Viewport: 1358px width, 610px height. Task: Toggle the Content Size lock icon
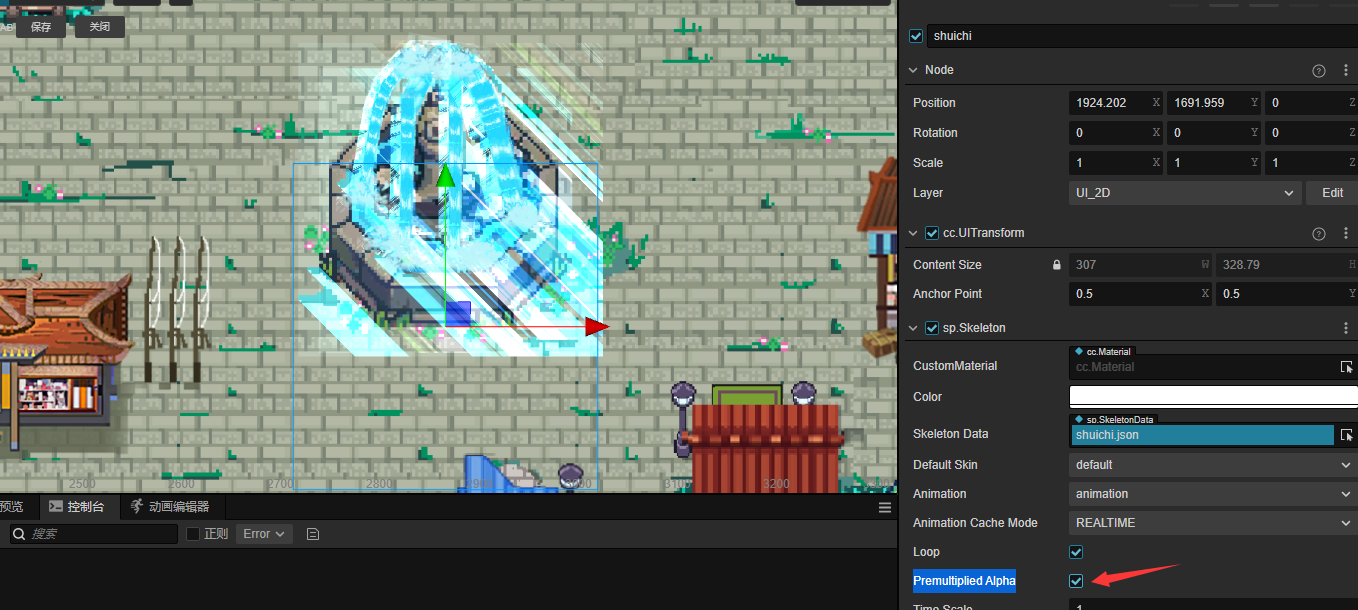pos(1056,265)
